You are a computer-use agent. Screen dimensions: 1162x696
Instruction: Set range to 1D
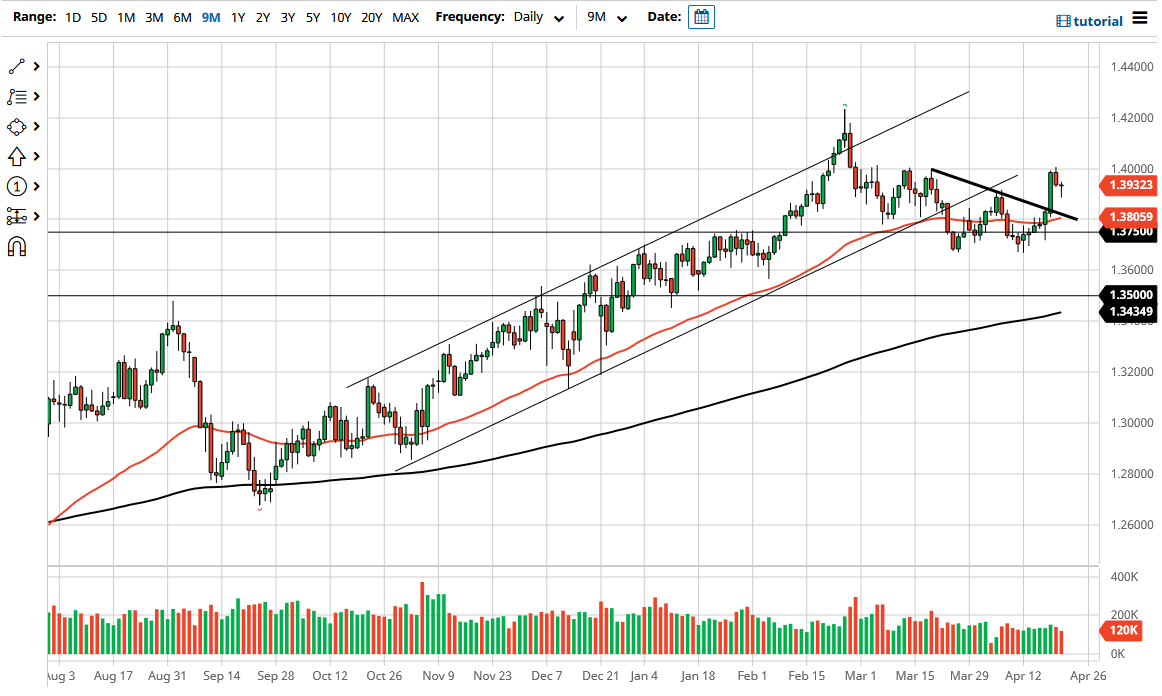(73, 17)
